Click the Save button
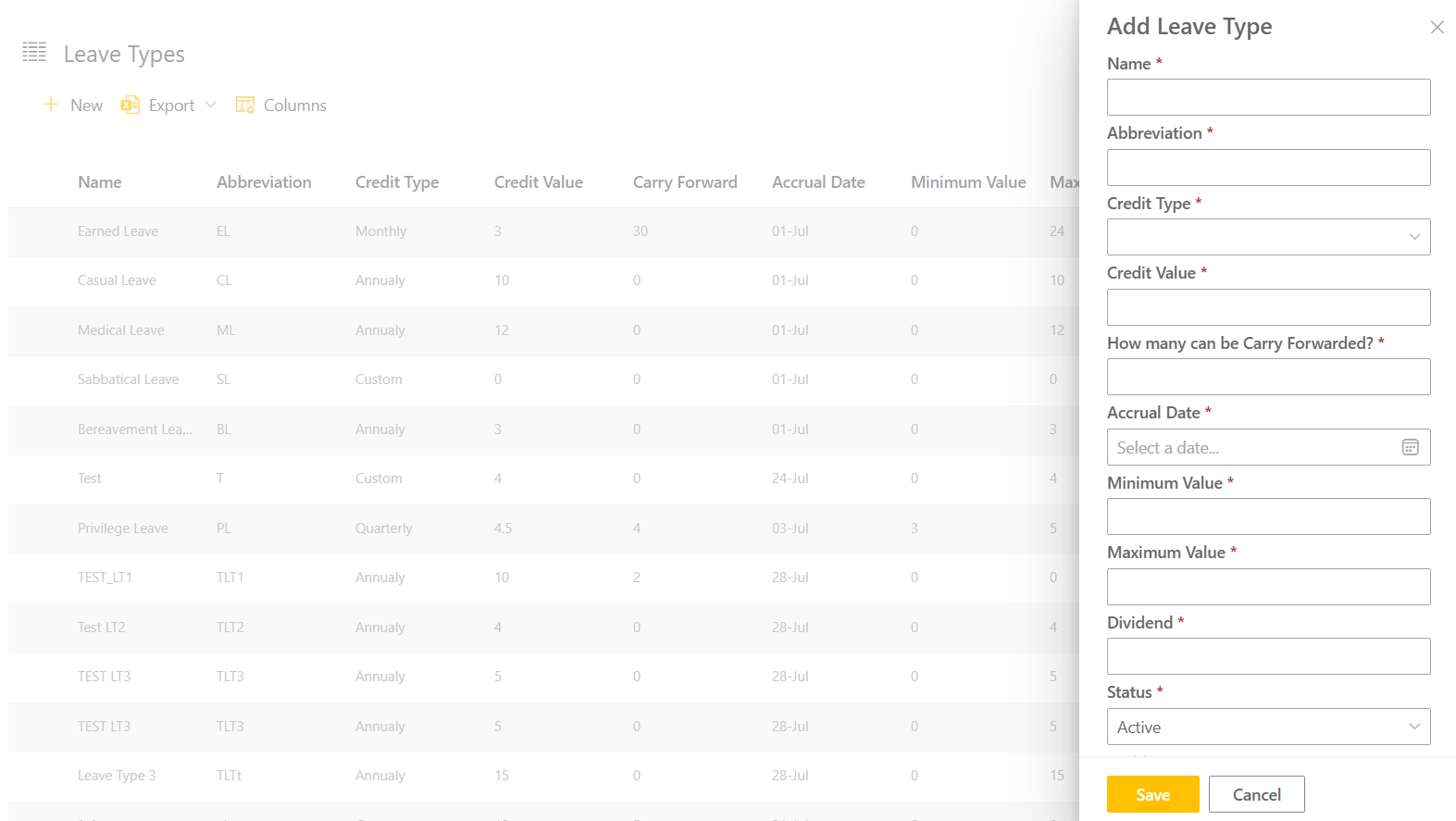Image resolution: width=1456 pixels, height=821 pixels. (1152, 794)
